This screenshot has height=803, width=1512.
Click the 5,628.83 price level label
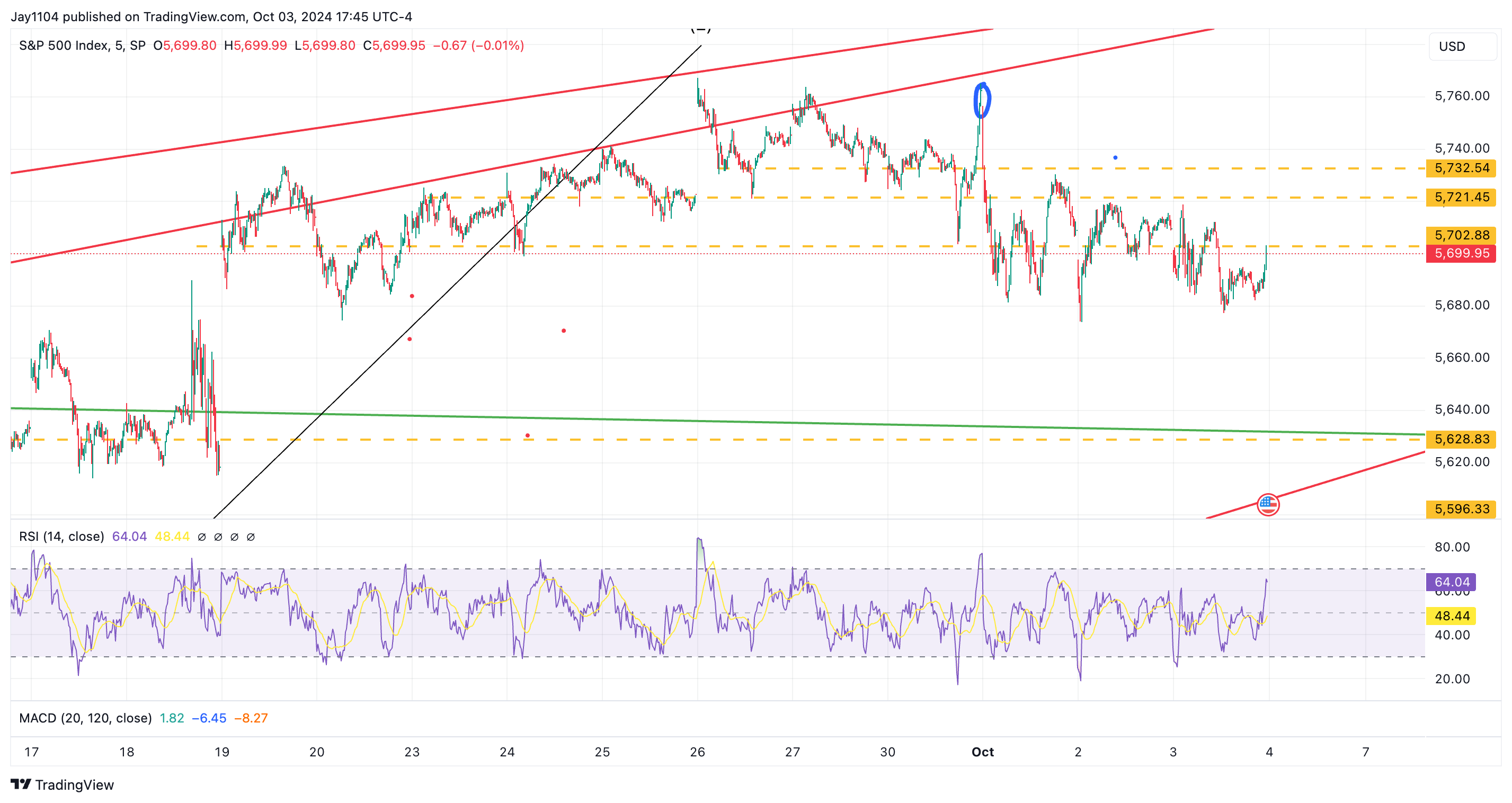coord(1462,439)
